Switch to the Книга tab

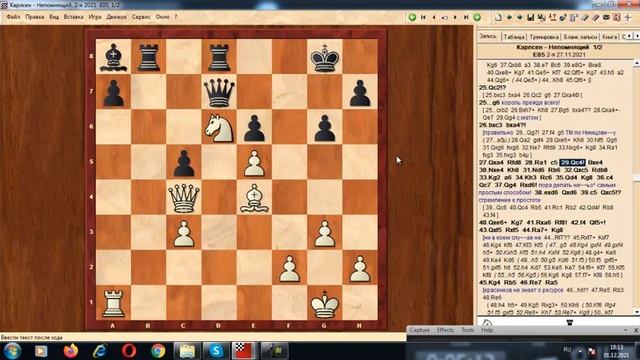(x=609, y=37)
